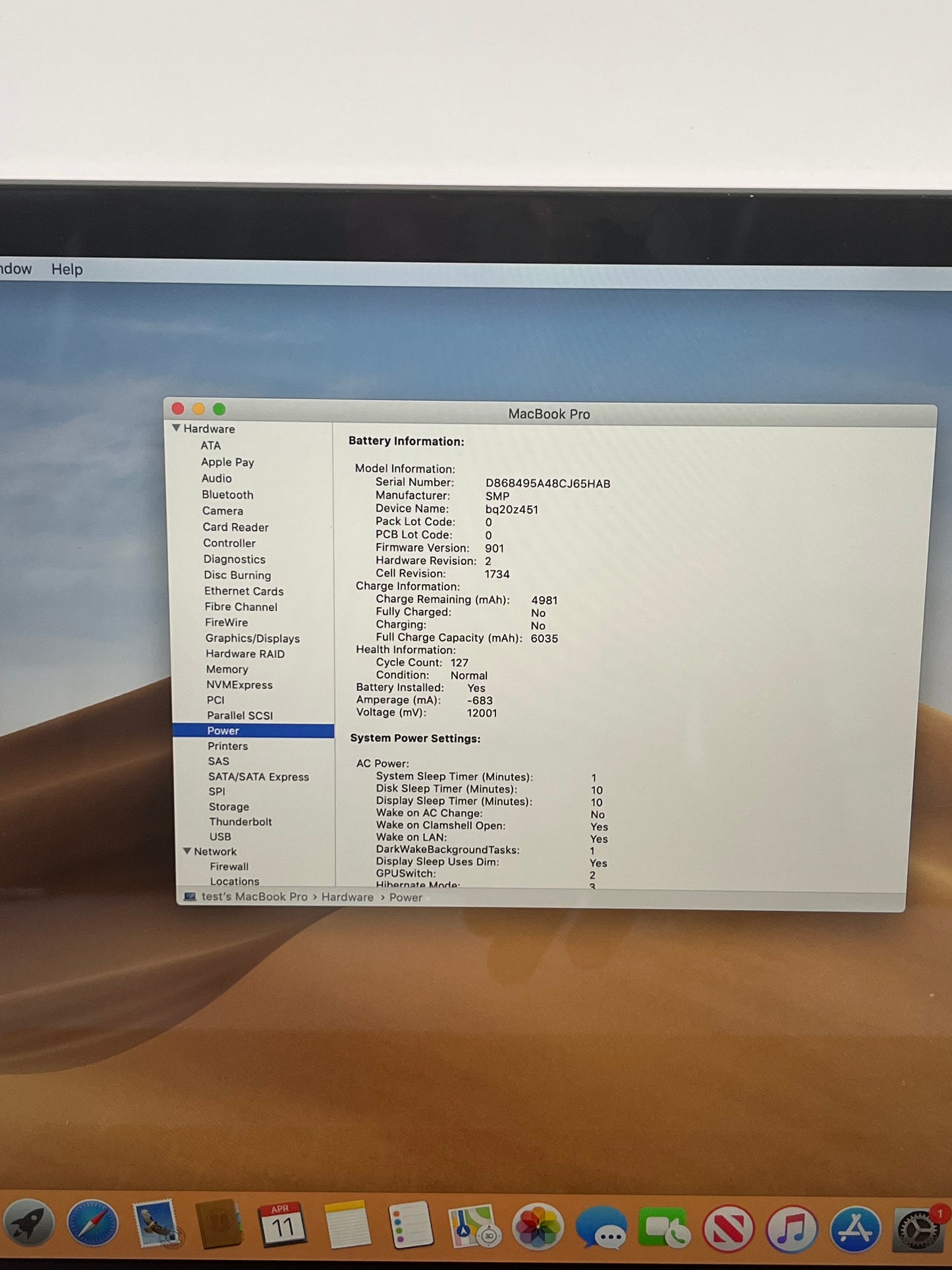Screen dimensions: 952x1270
Task: Select Disc Burning in the sidebar
Action: 237,575
